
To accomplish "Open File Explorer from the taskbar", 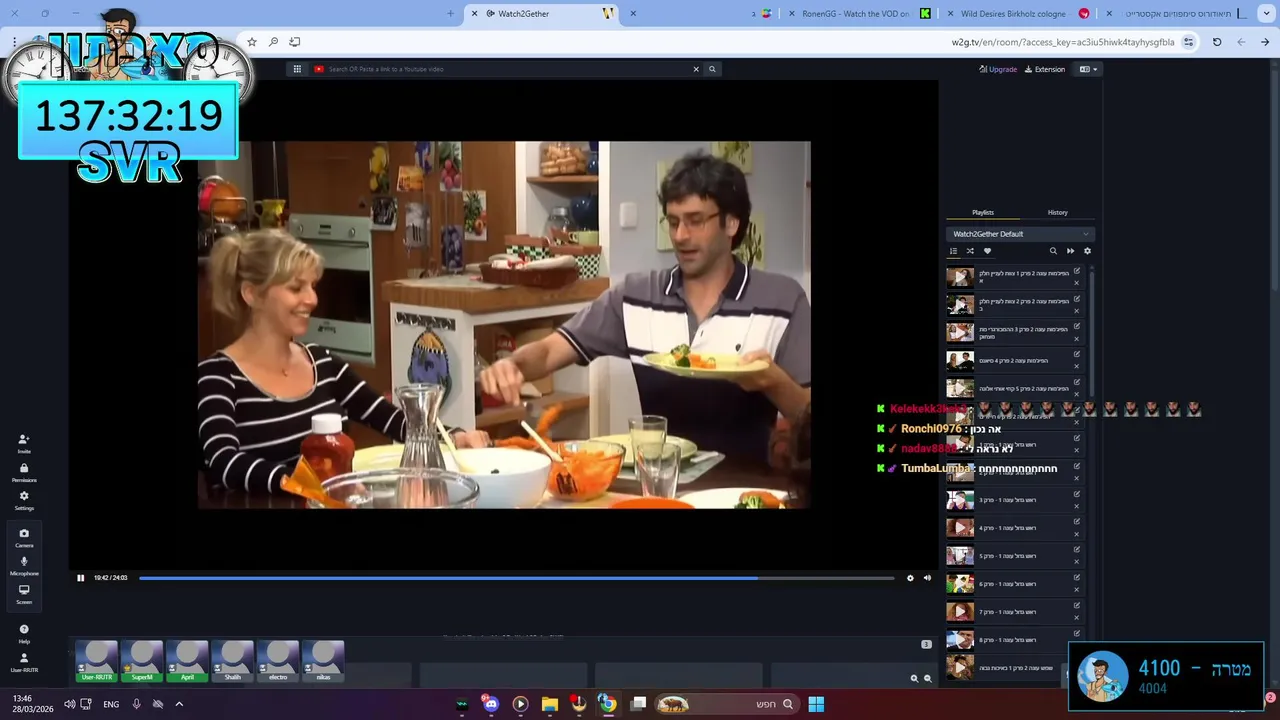I will (x=549, y=704).
